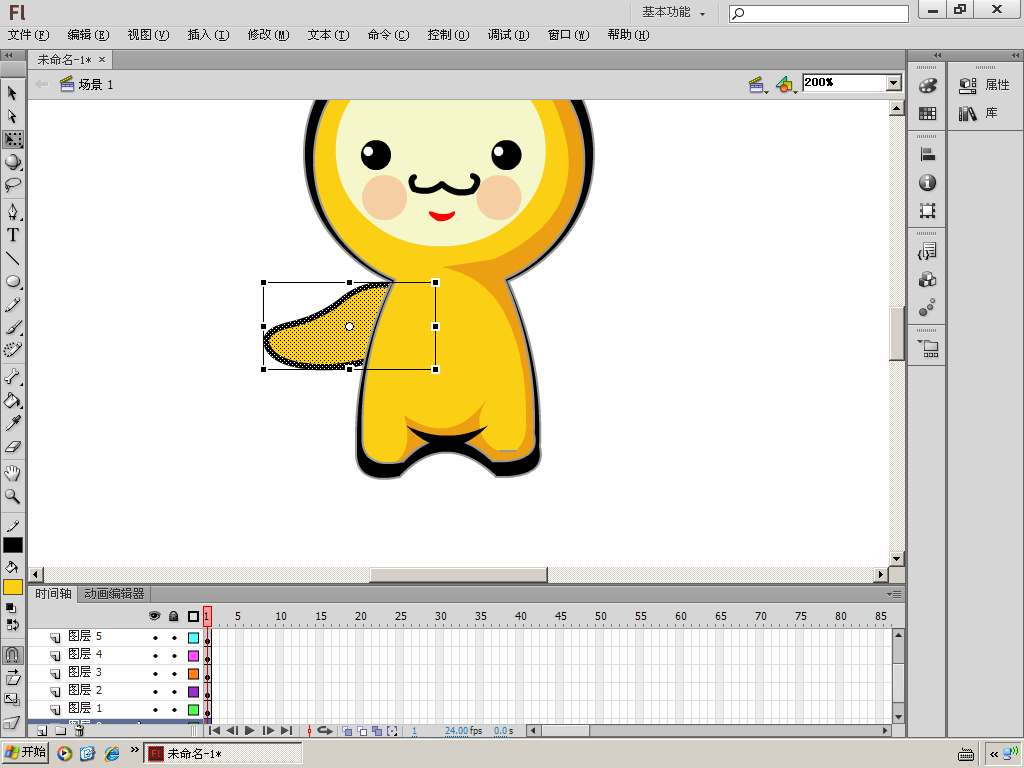Select the Eraser tool
This screenshot has width=1024, height=768.
coord(12,447)
